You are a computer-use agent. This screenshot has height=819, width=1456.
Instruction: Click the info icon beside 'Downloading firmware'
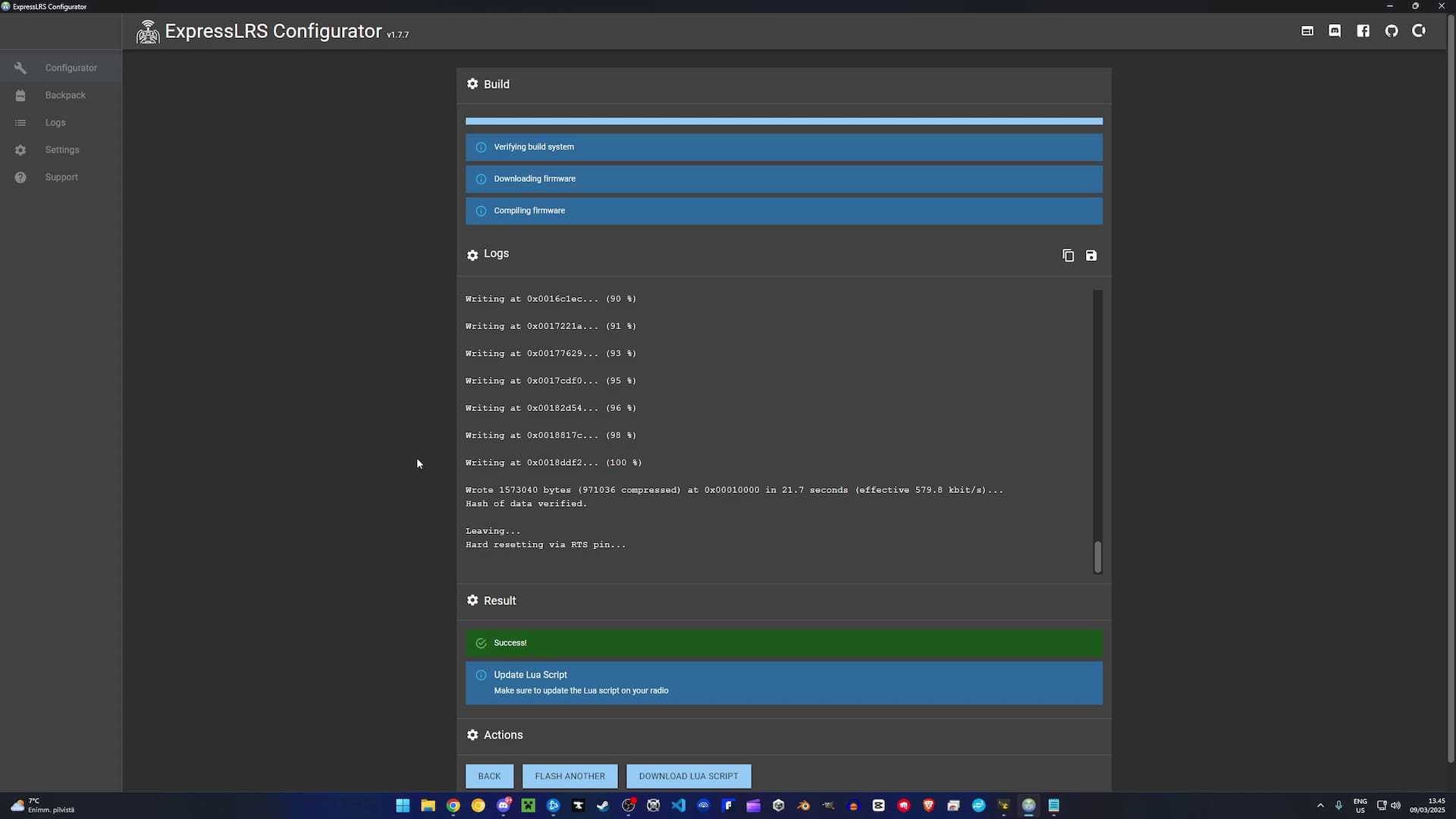point(481,179)
